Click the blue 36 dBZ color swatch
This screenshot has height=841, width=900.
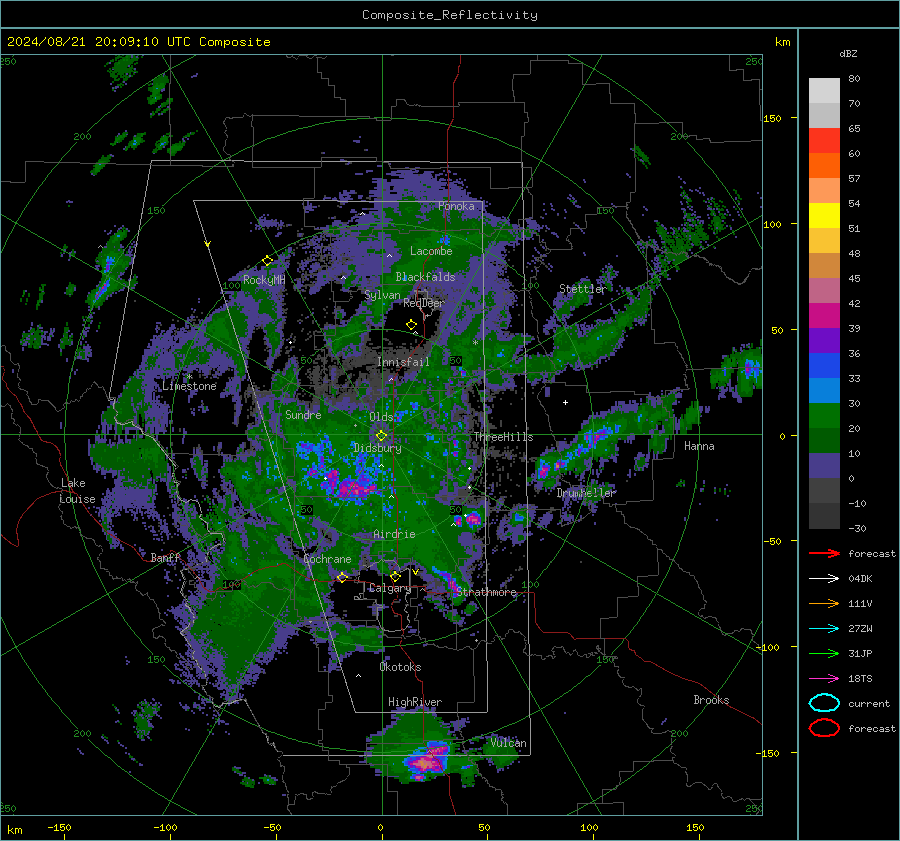pos(824,366)
